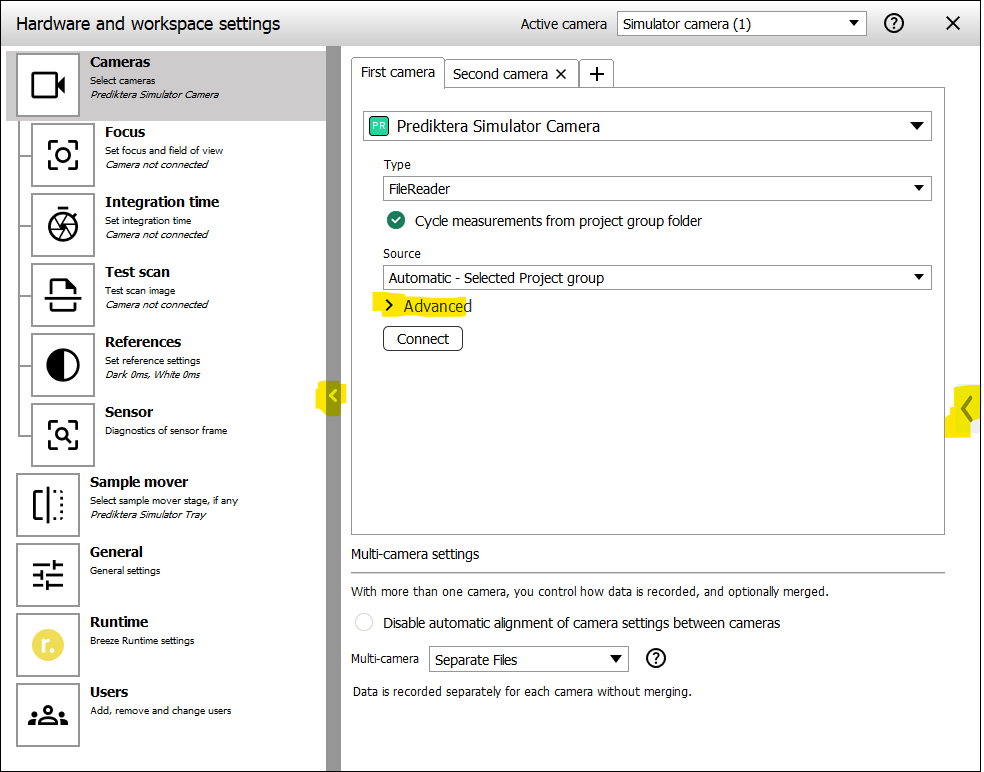The image size is (984, 772).
Task: Open the Users icon
Action: point(48,715)
